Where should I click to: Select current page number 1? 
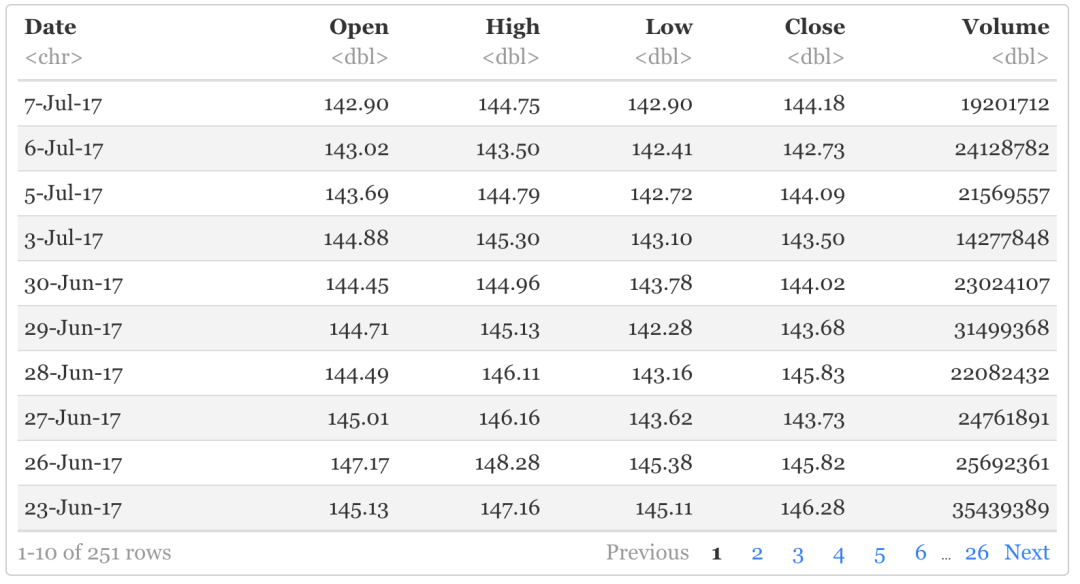[716, 553]
